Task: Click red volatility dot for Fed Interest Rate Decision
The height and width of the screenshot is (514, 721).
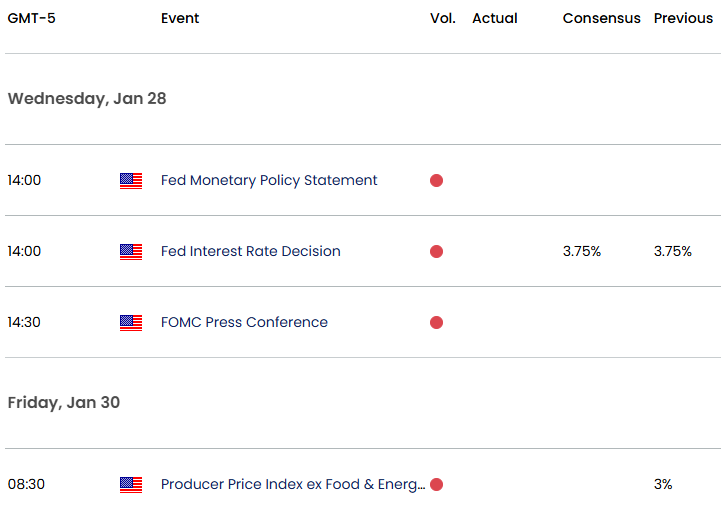Action: [x=436, y=252]
